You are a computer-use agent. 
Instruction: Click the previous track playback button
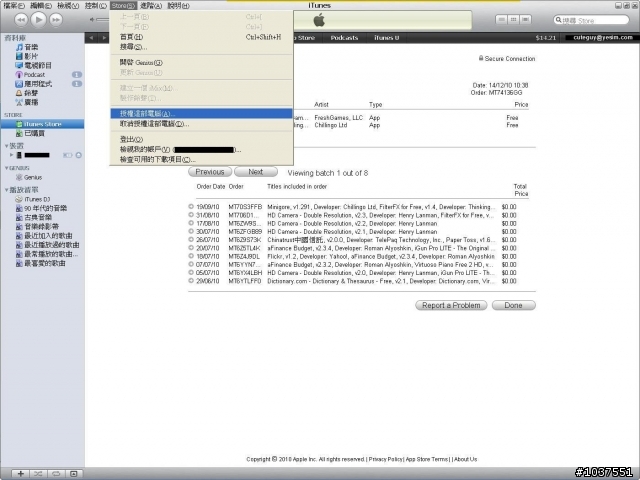click(x=21, y=20)
